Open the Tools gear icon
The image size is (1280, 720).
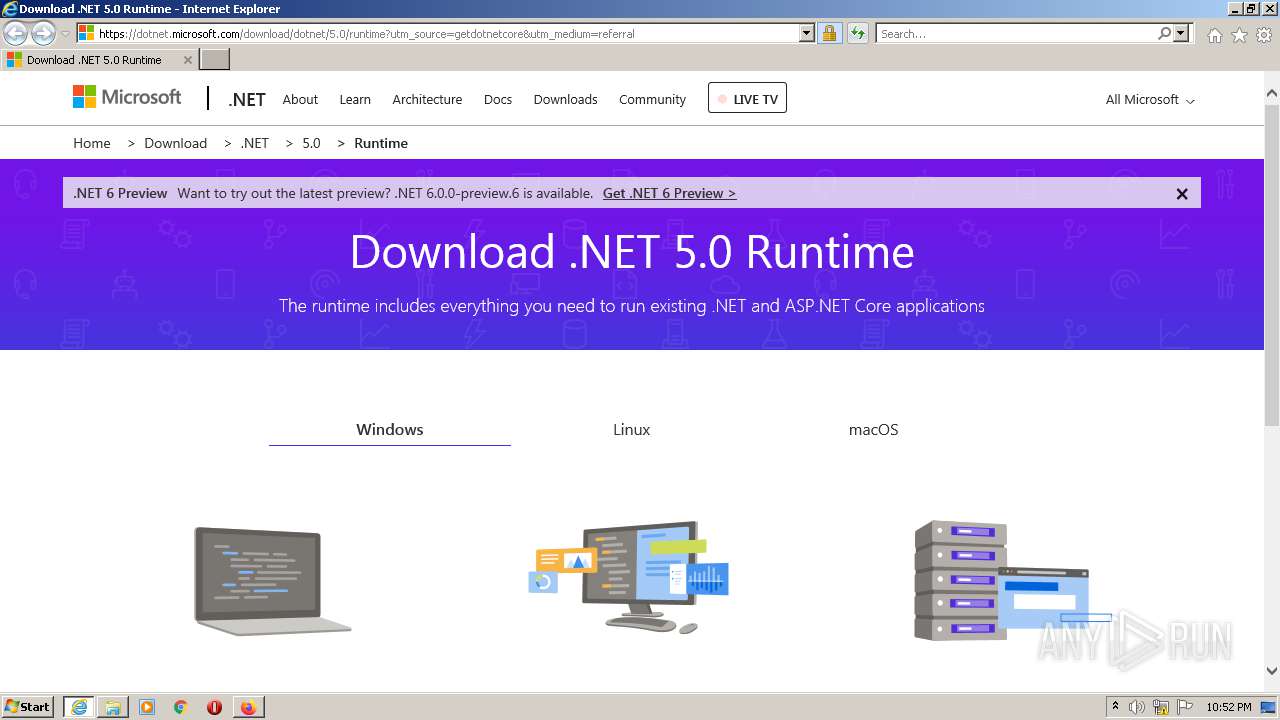1264,35
